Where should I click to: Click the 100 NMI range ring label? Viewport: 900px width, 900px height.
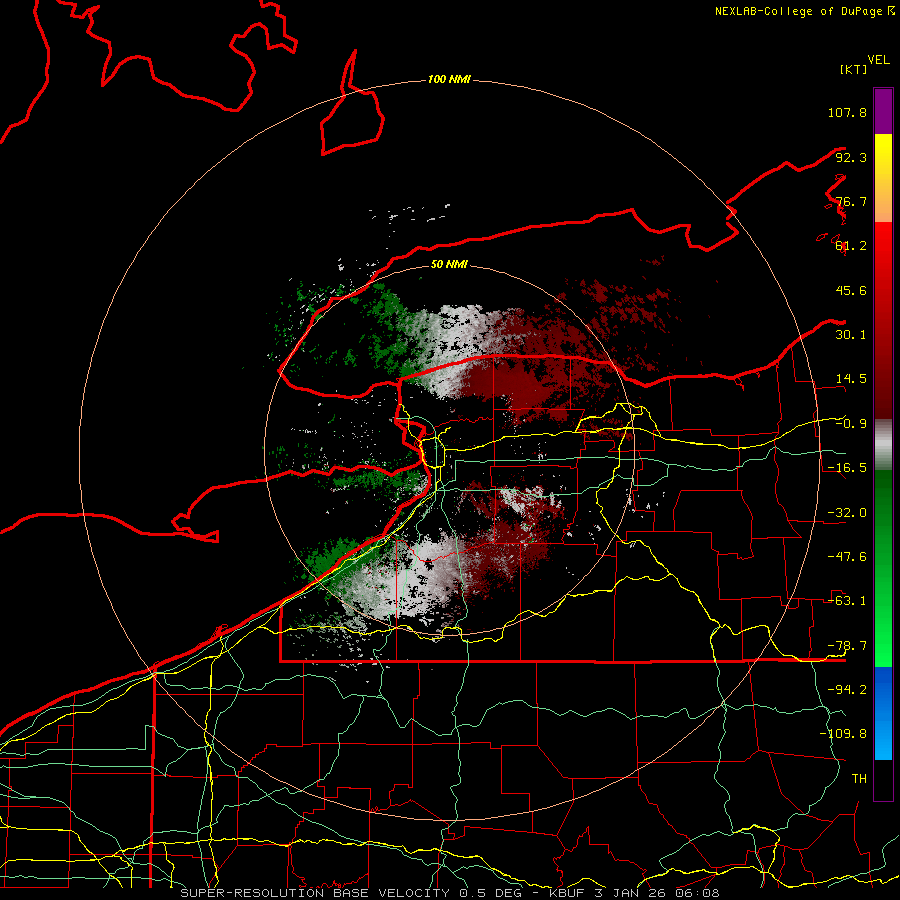pos(449,79)
